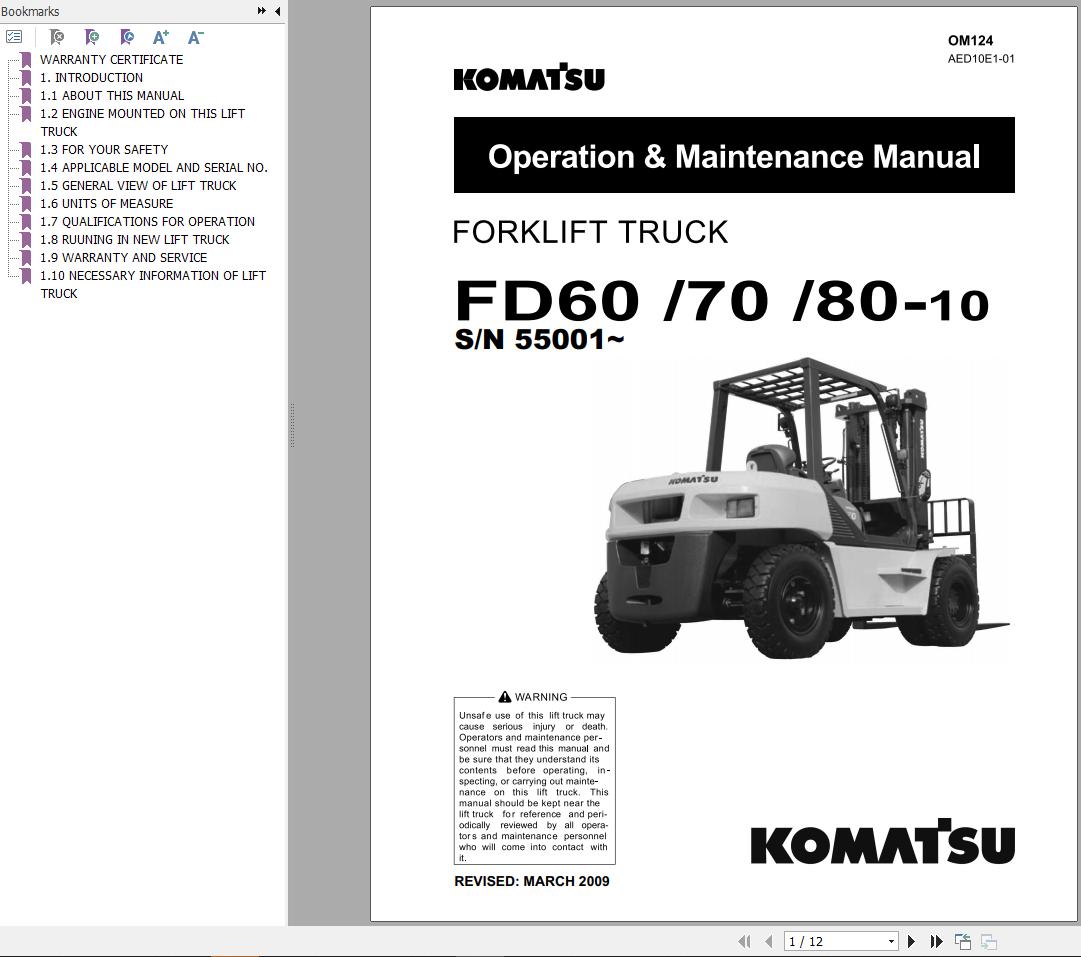Advance to the next page
The width and height of the screenshot is (1081, 957).
click(911, 941)
